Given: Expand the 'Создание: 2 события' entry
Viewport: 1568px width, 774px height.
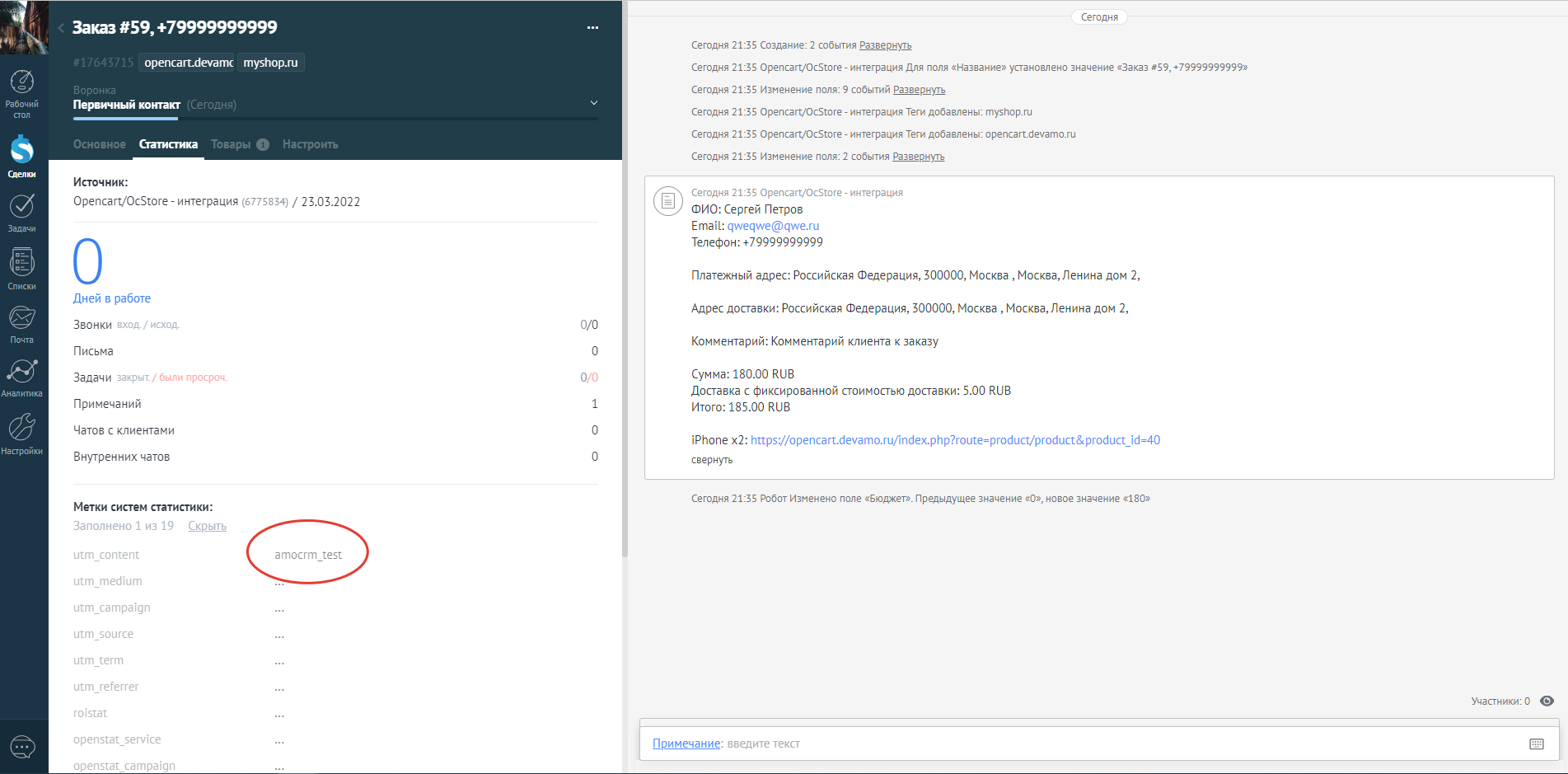Looking at the screenshot, I should (885, 45).
